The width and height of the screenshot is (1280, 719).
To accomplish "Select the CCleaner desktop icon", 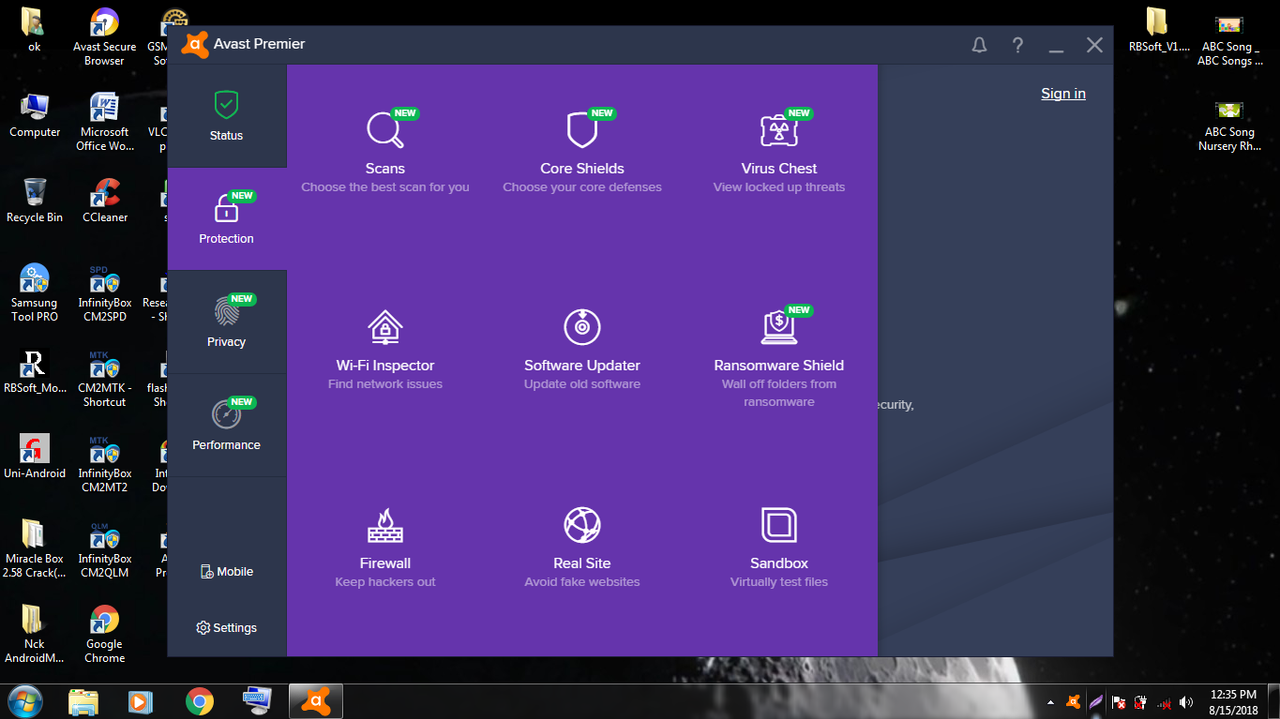I will [104, 199].
